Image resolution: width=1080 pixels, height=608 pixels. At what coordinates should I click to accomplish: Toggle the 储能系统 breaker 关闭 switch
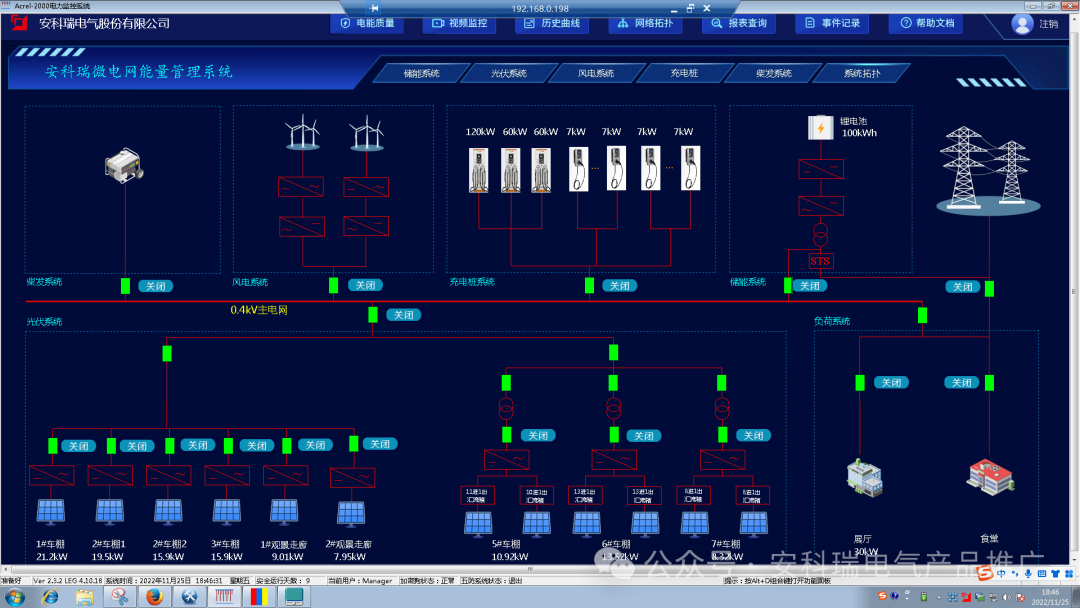tap(809, 285)
